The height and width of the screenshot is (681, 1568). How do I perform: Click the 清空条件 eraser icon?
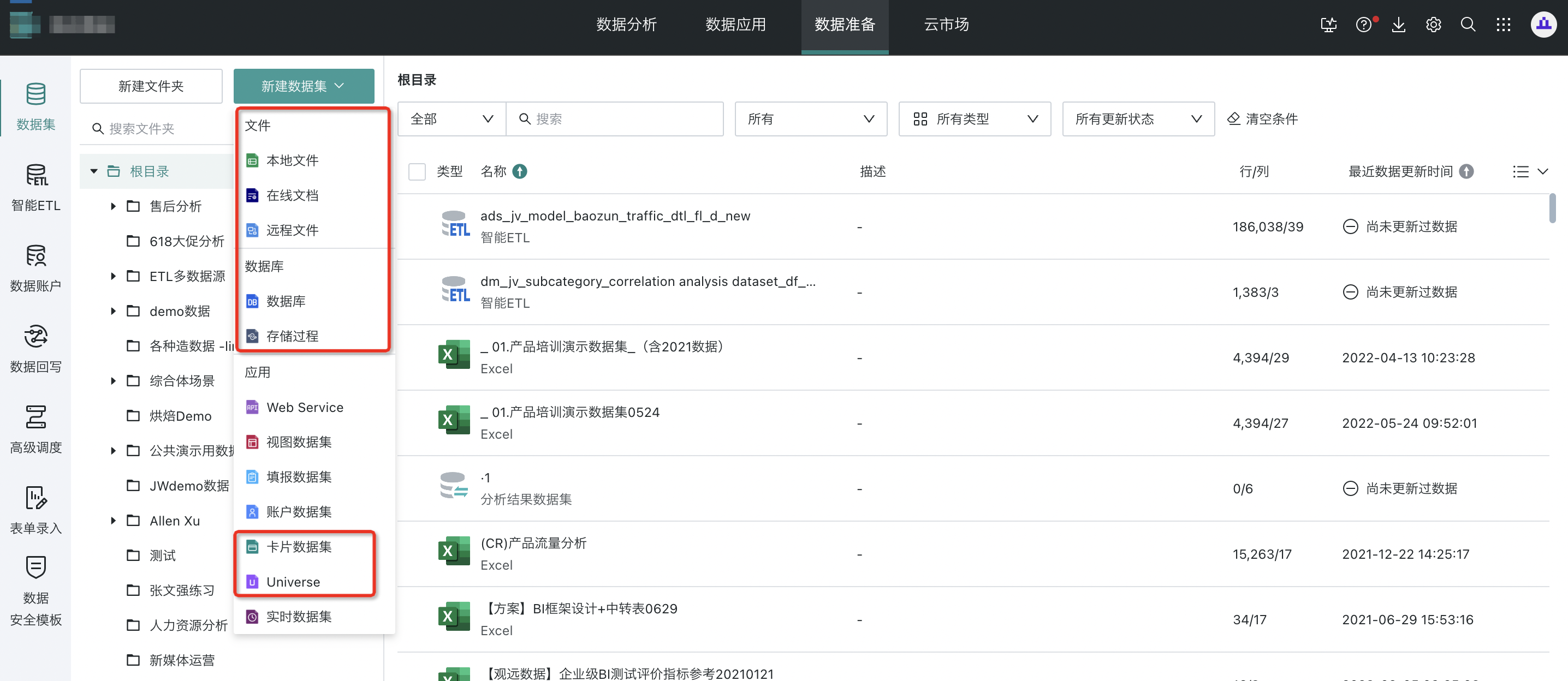click(x=1233, y=118)
